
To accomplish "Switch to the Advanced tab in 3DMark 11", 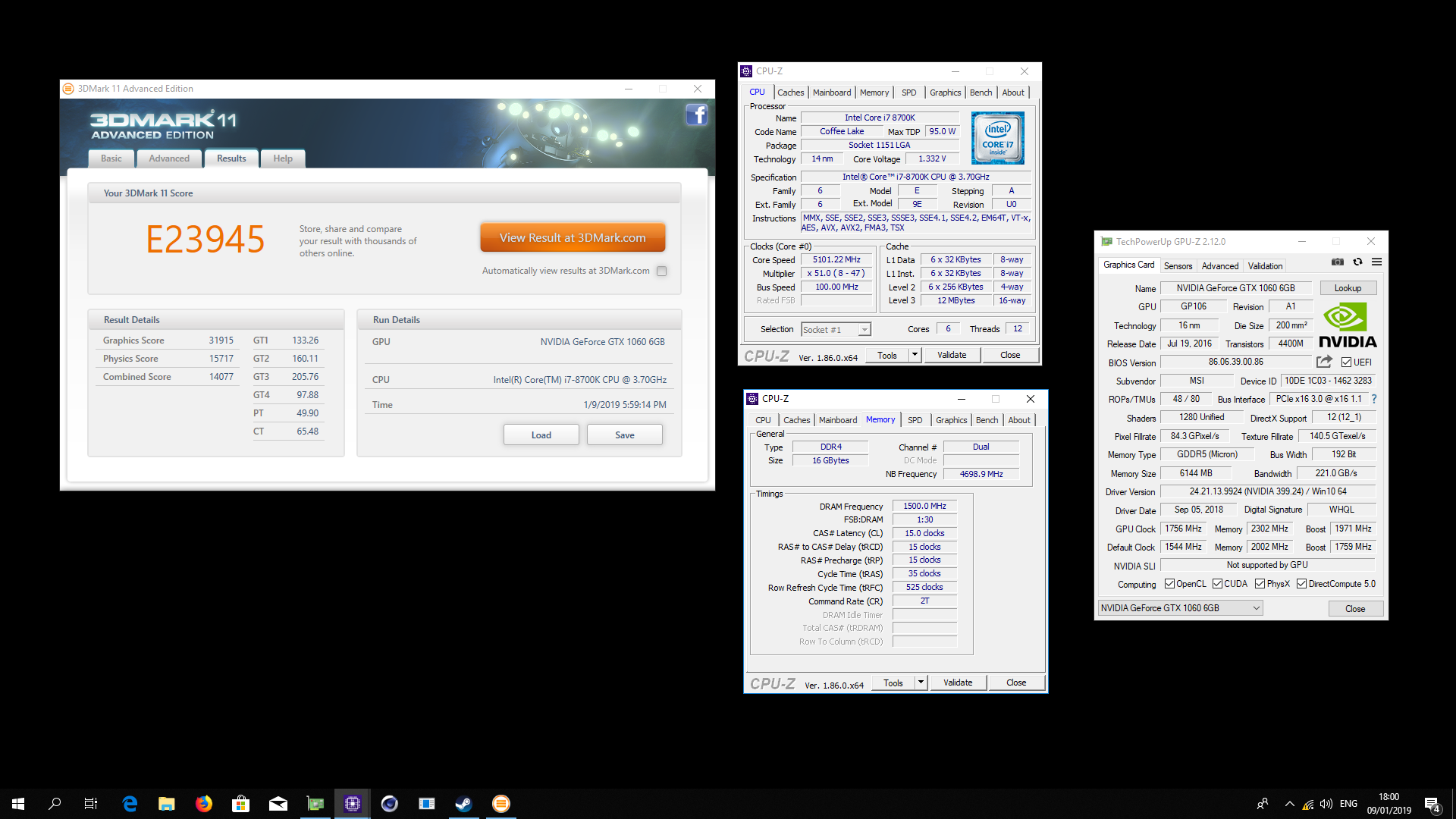I will [169, 158].
